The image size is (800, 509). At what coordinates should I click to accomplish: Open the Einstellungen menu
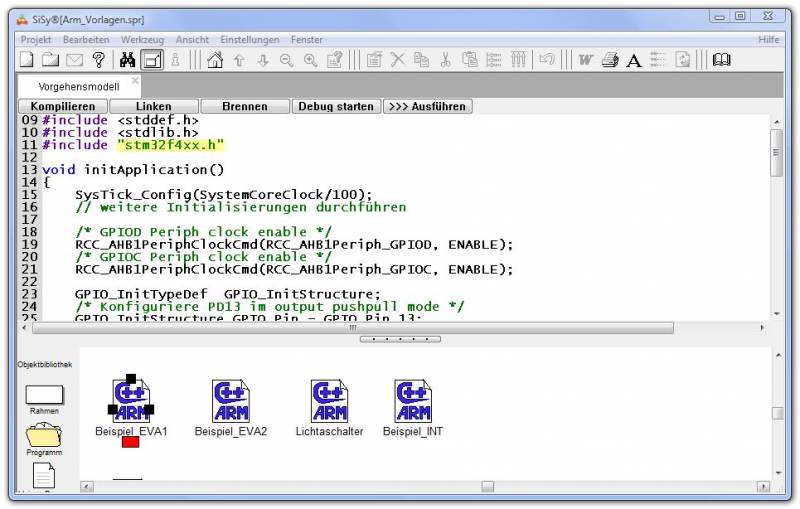point(249,39)
